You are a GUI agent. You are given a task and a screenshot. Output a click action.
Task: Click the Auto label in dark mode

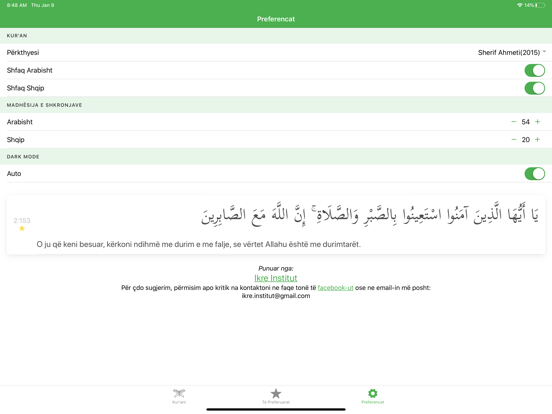(x=14, y=174)
